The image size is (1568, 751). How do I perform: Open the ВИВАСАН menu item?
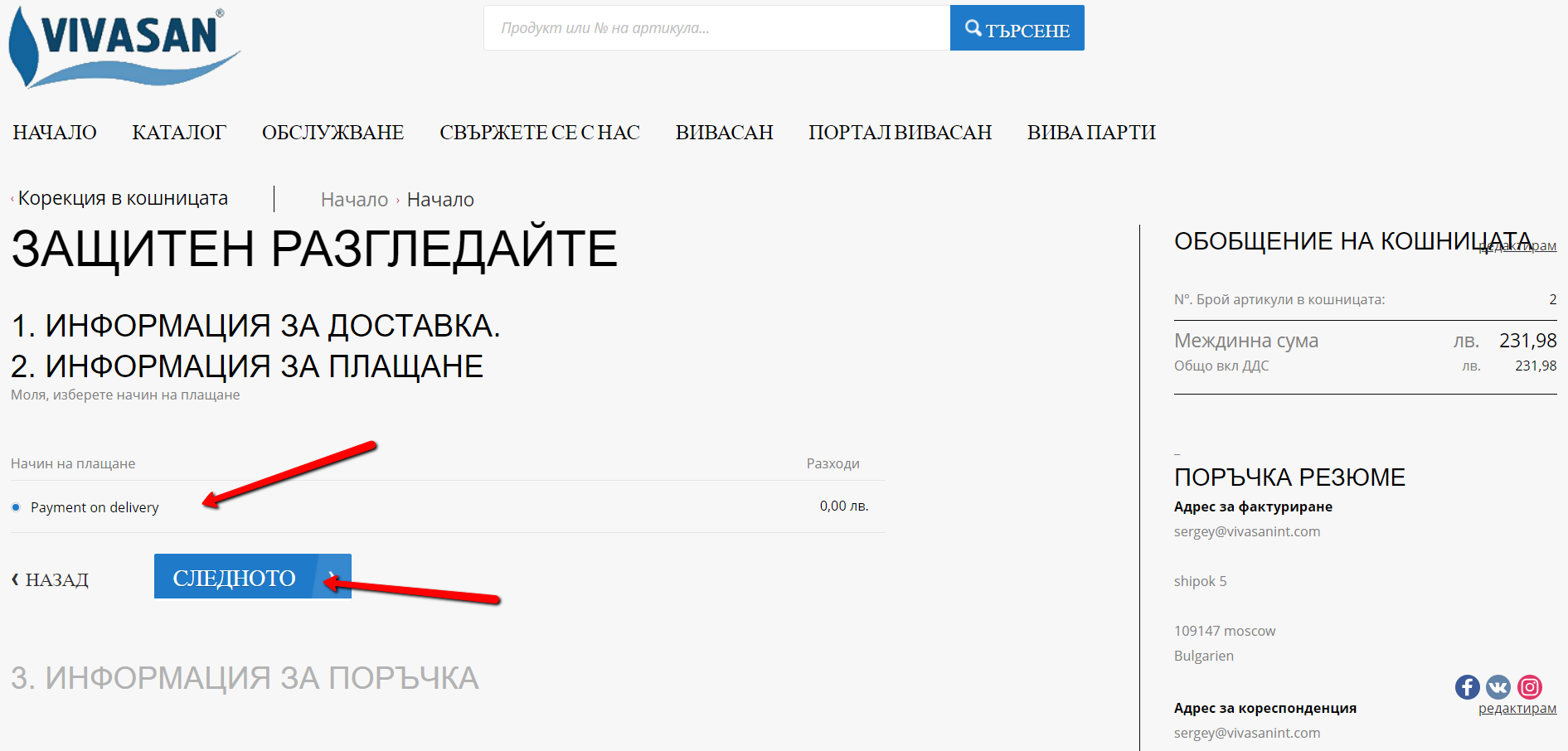tap(724, 133)
